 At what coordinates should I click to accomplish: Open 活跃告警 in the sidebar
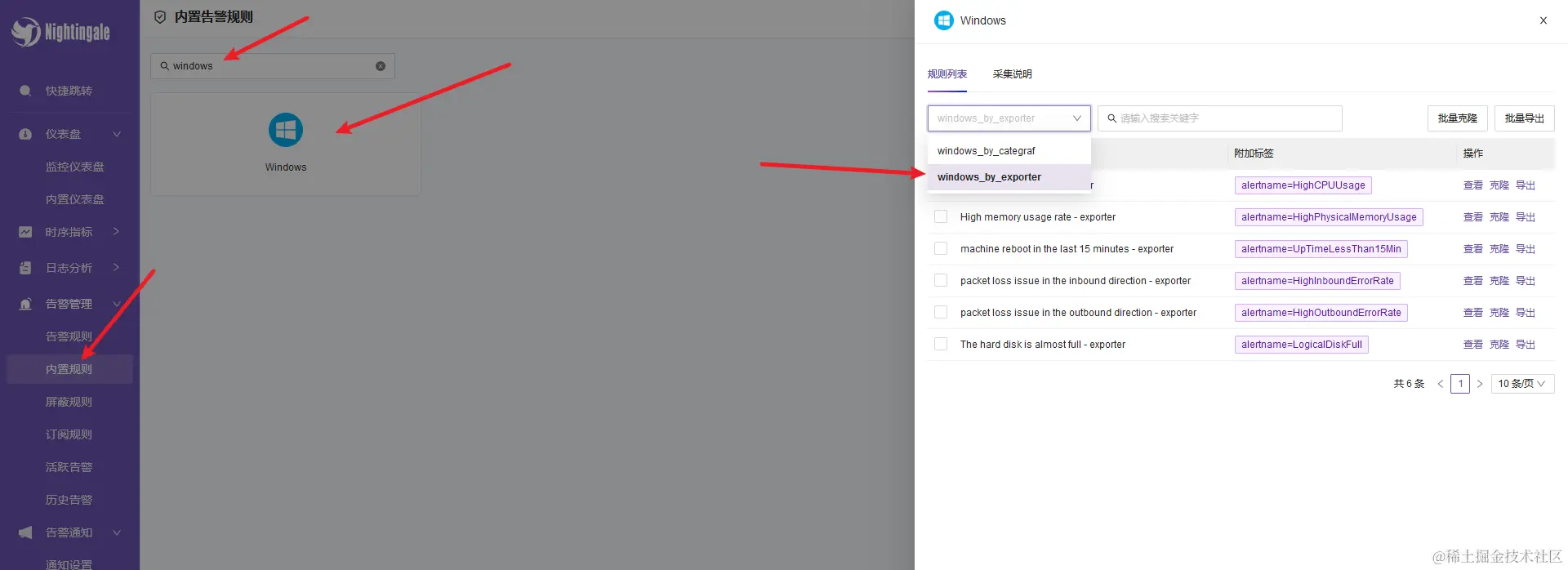coord(69,467)
